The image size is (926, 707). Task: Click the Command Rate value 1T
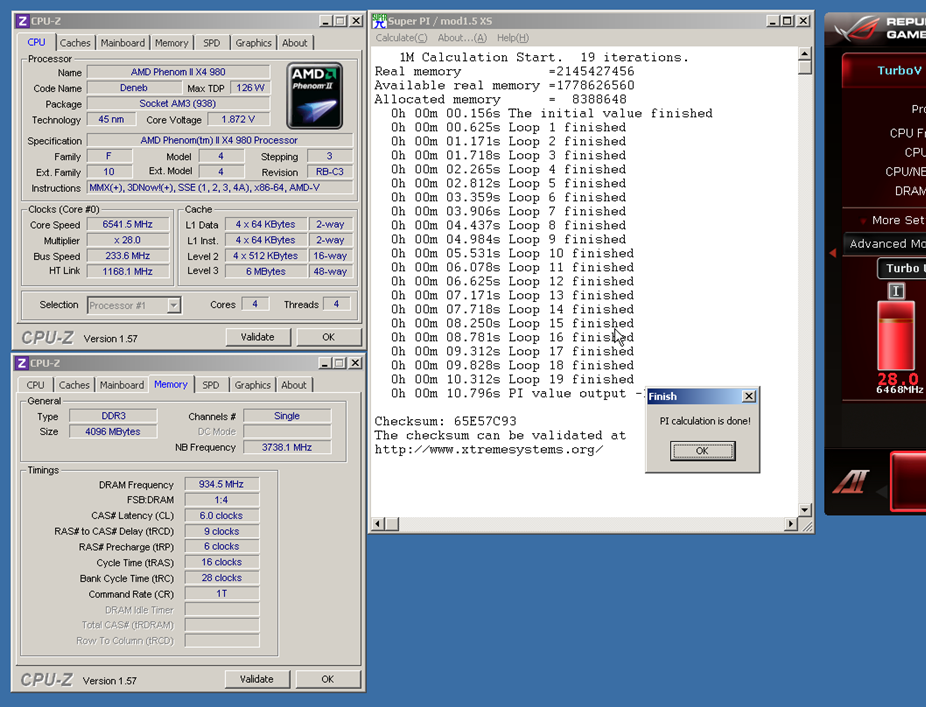tap(221, 594)
